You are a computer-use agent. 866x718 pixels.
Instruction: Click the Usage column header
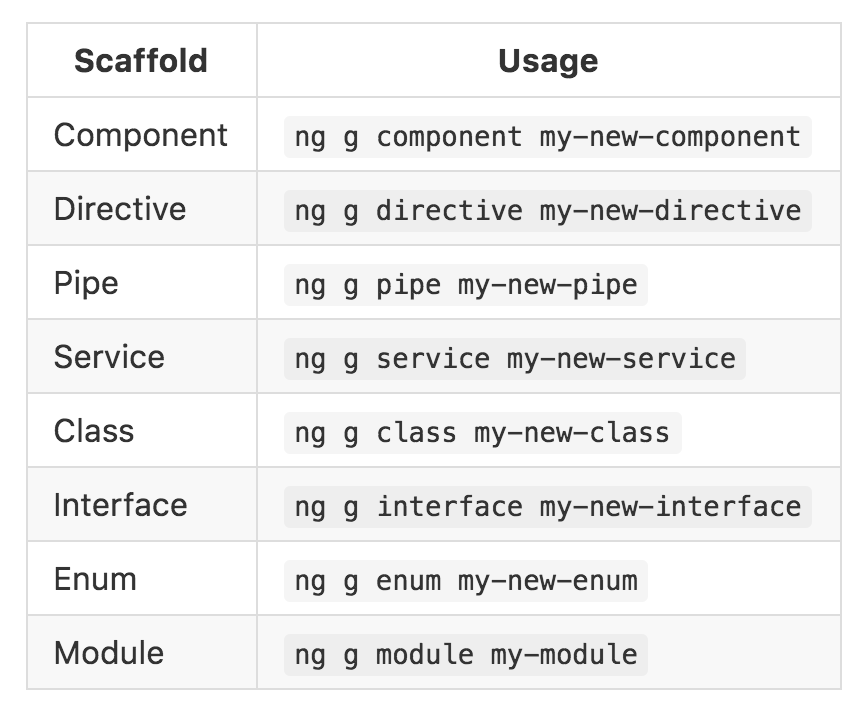pos(547,61)
